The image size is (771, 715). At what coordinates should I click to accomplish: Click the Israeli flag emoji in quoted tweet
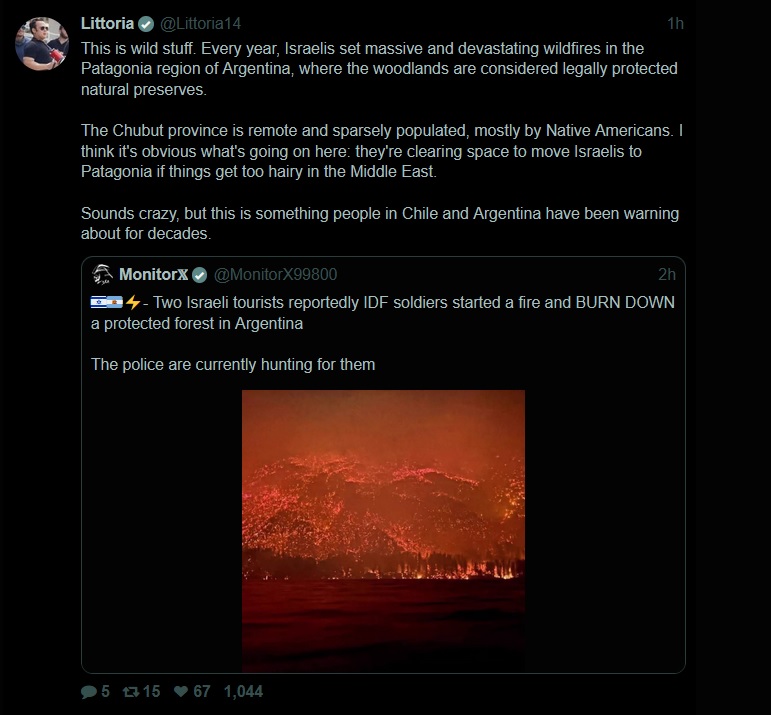click(x=105, y=303)
